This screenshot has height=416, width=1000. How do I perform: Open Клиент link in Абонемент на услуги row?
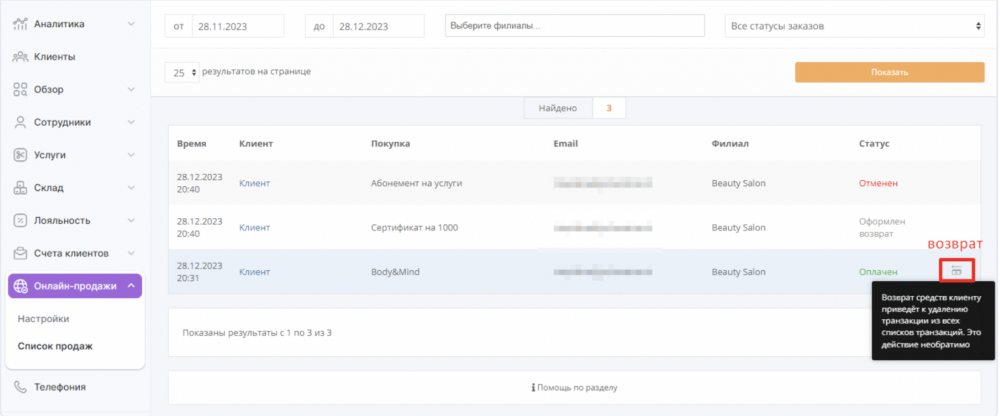[x=254, y=183]
